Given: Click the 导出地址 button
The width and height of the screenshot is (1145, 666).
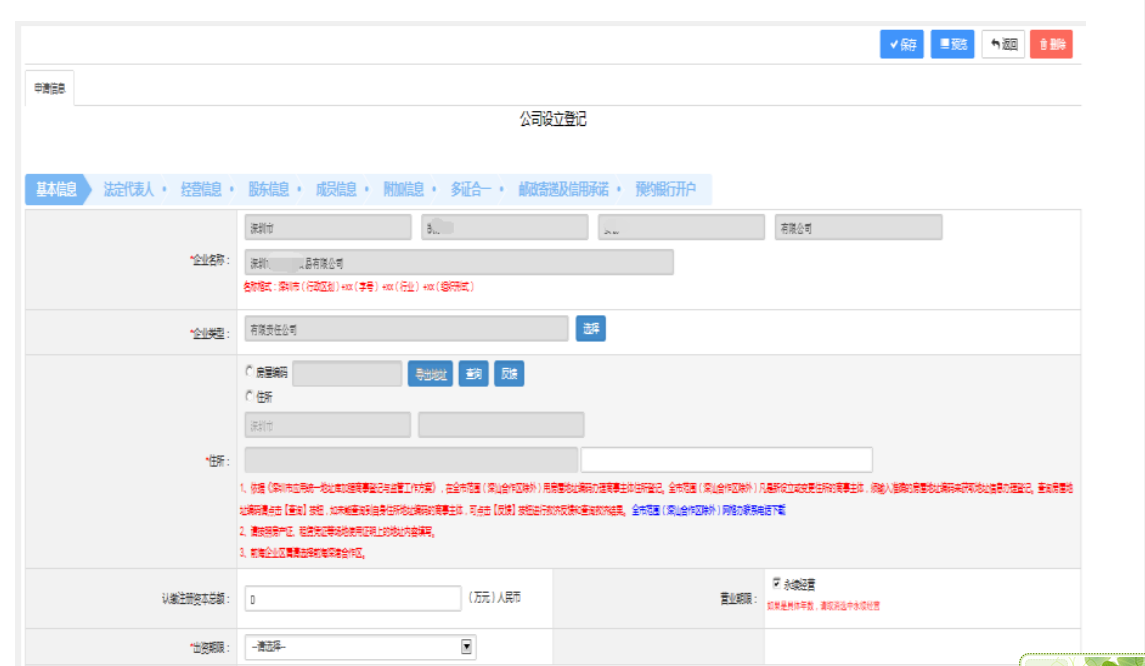Looking at the screenshot, I should click(x=431, y=374).
